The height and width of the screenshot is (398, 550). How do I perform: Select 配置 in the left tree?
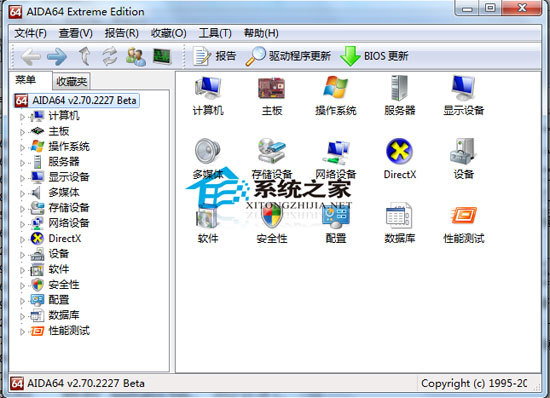tap(59, 300)
